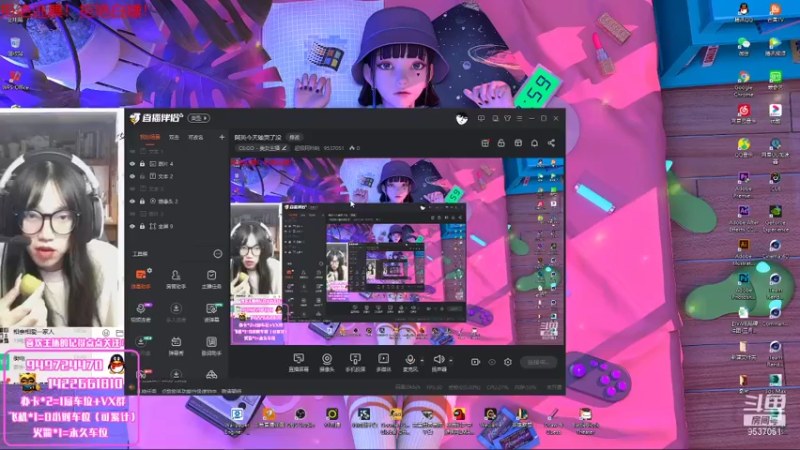Click the room number 9537051 text
The image size is (800, 450).
(334, 148)
